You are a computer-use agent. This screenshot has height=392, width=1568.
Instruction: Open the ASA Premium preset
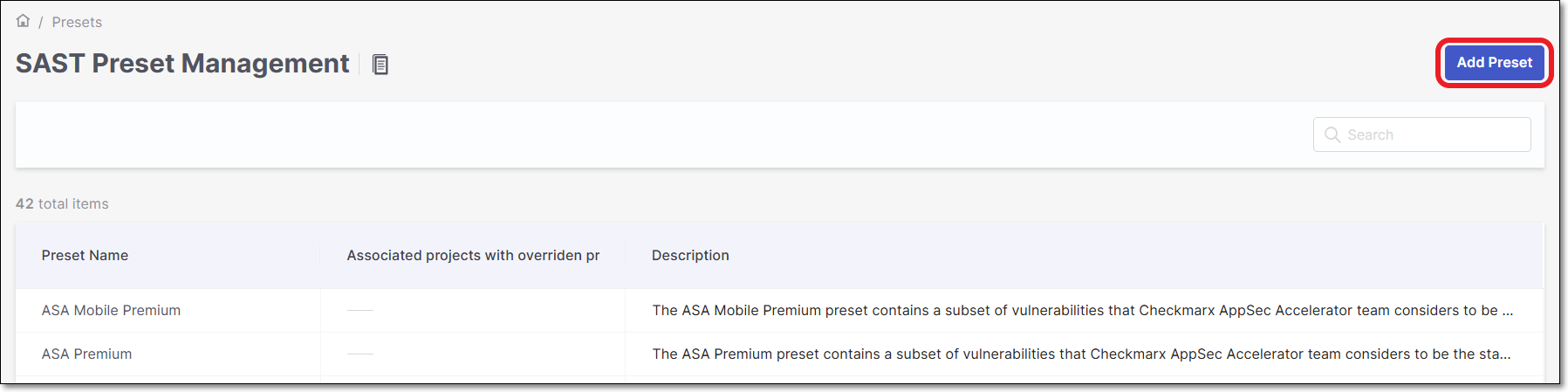click(x=86, y=354)
